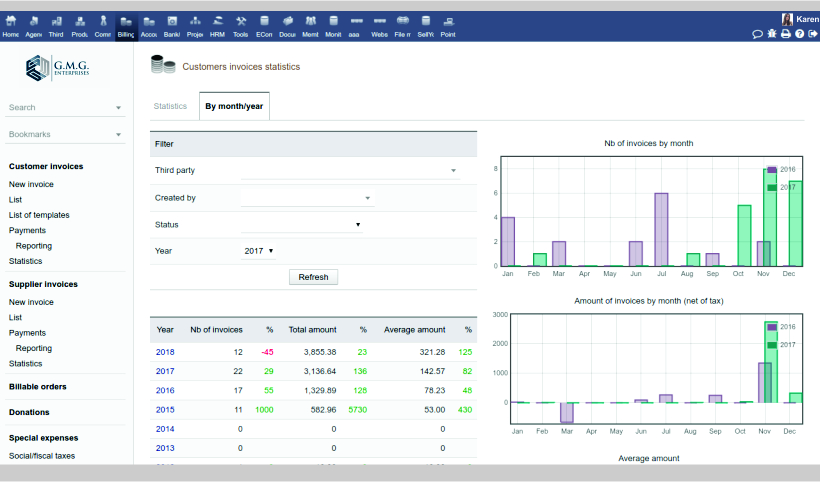The height and width of the screenshot is (482, 820).
Task: Open the Projects module icon
Action: point(195,24)
